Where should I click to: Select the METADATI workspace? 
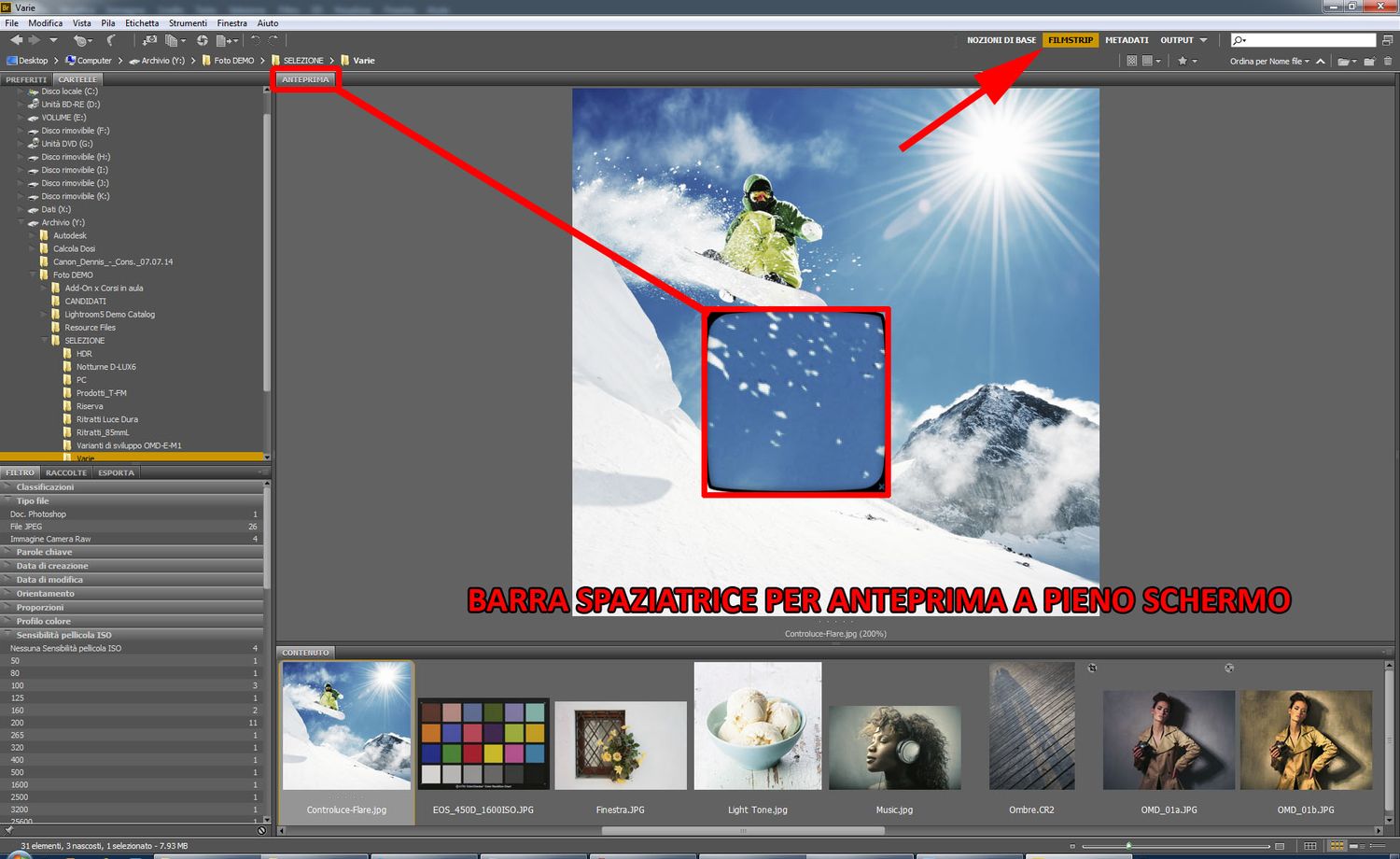tap(1127, 40)
